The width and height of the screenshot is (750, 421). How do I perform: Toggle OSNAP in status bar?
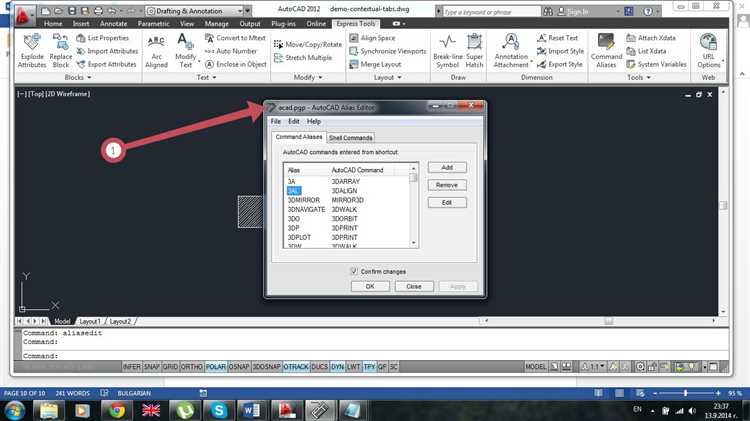tap(239, 366)
